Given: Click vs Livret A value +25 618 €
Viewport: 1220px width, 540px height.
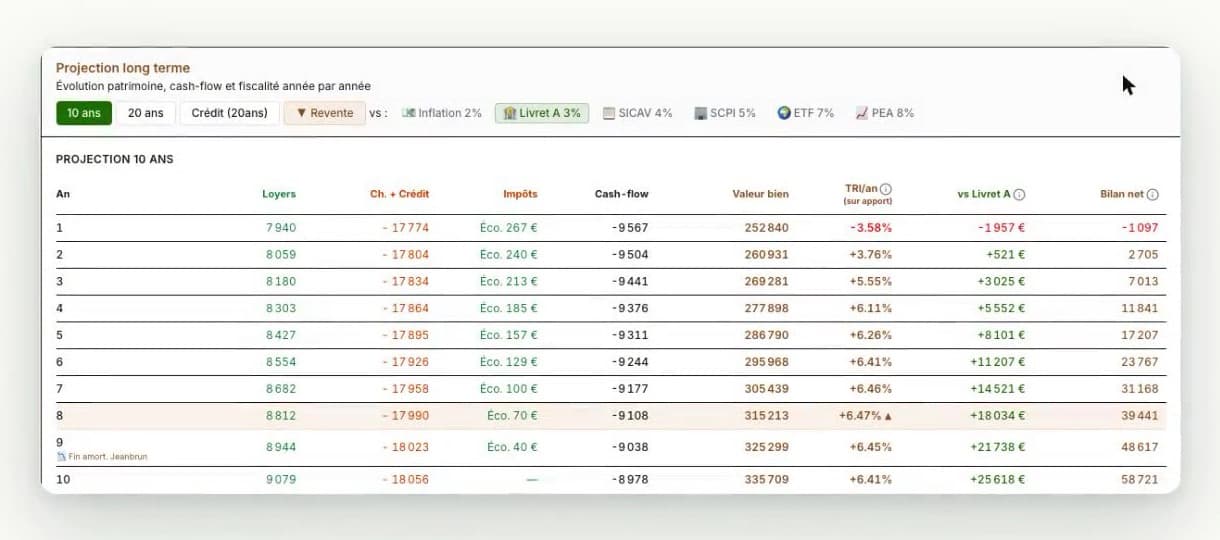Looking at the screenshot, I should click(998, 480).
